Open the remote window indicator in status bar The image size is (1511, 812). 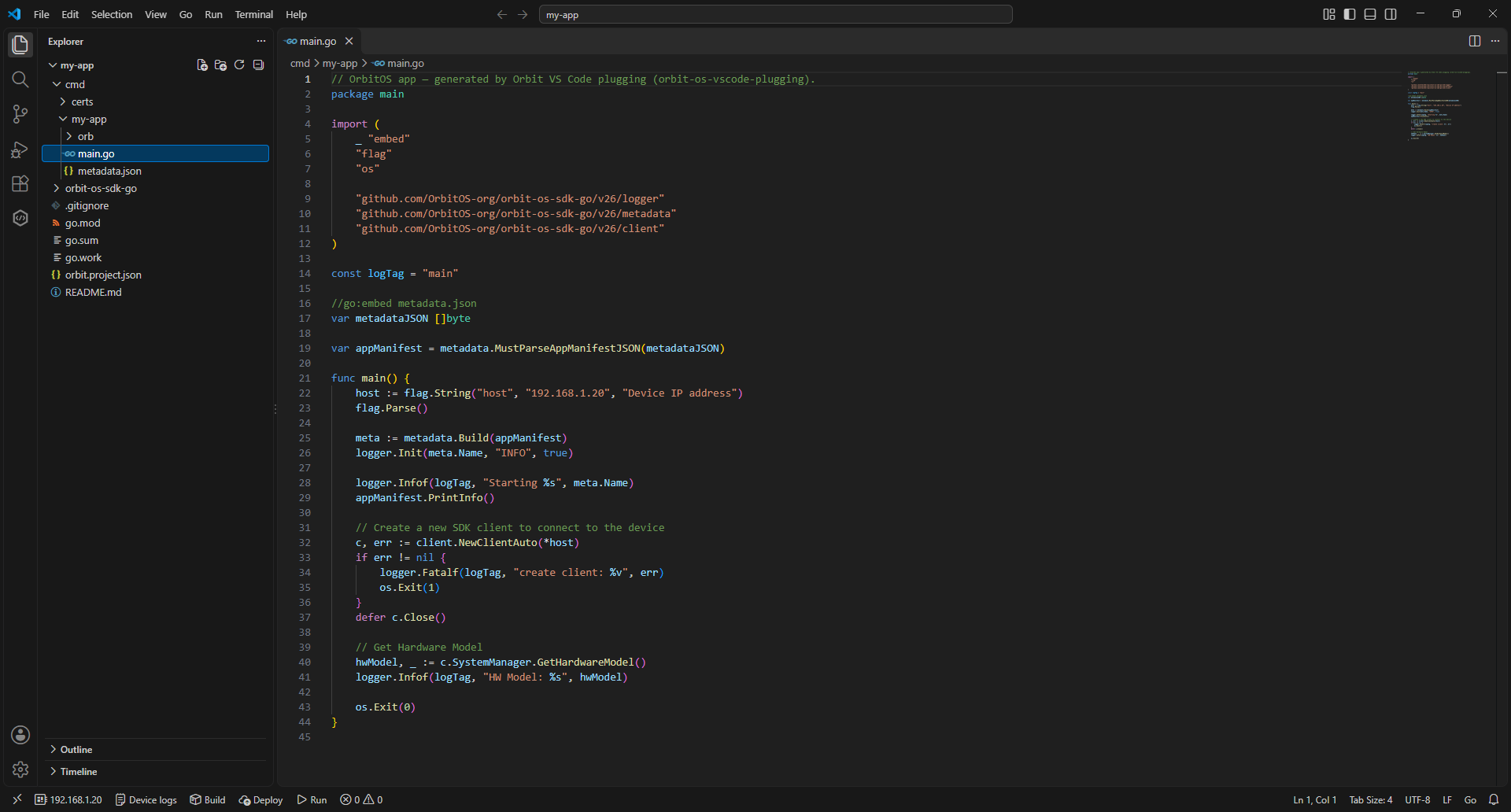pos(17,799)
